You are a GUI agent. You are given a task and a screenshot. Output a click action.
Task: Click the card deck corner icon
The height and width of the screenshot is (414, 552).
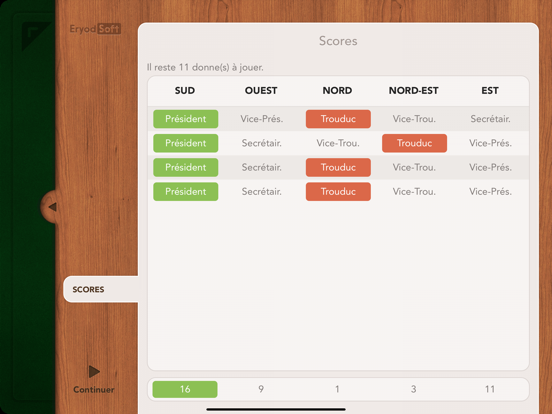point(35,36)
